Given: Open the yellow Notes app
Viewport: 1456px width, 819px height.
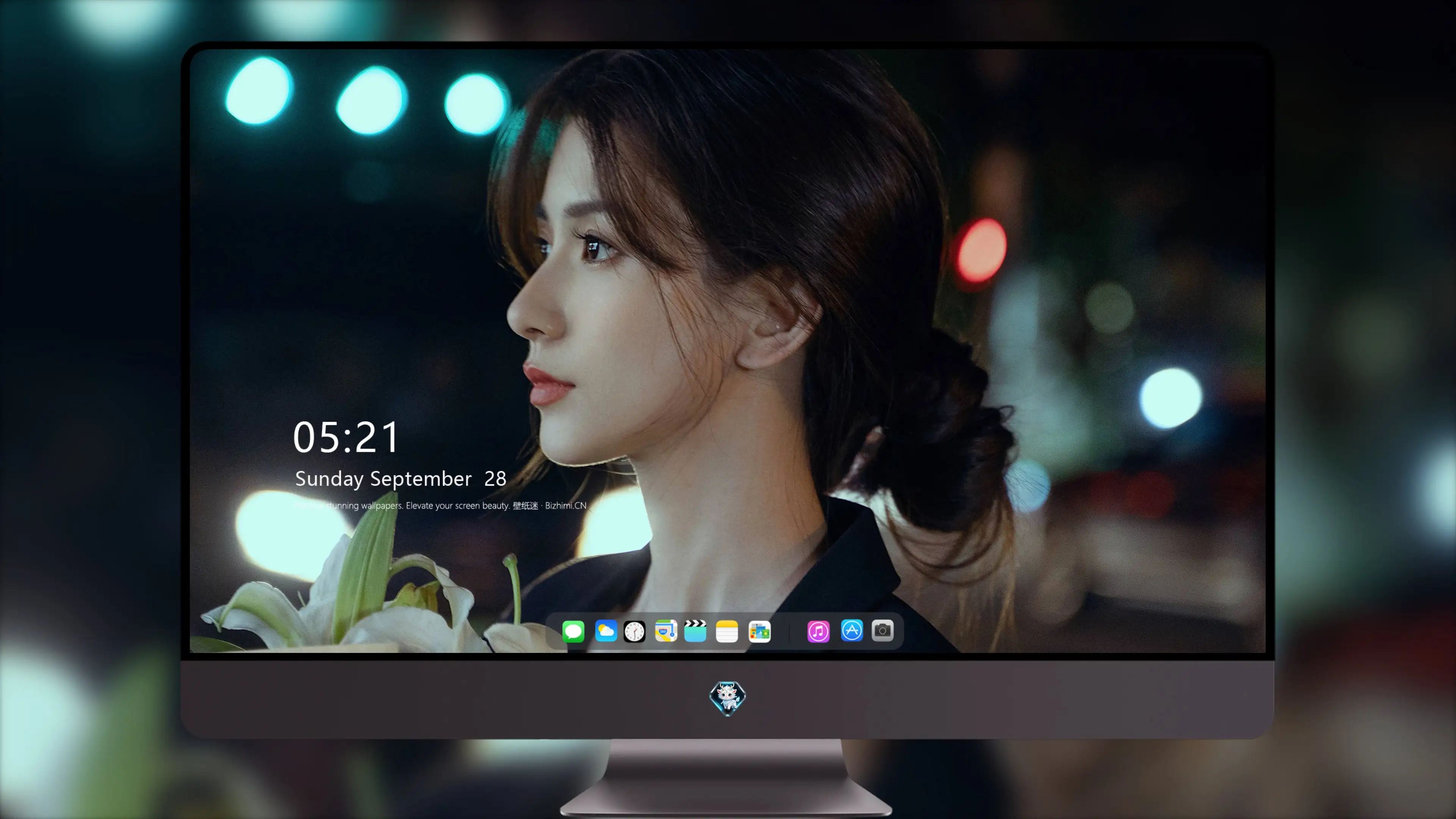Looking at the screenshot, I should click(x=727, y=631).
